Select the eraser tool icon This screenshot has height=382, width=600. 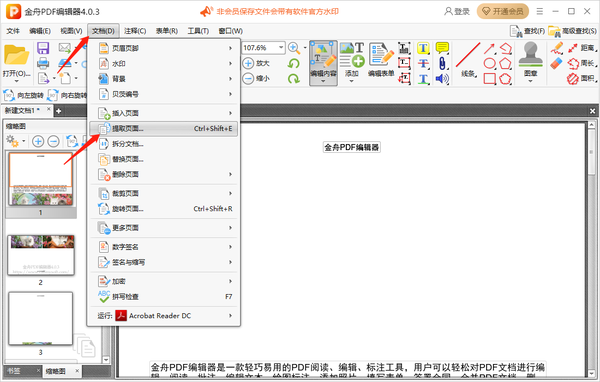(x=556, y=63)
